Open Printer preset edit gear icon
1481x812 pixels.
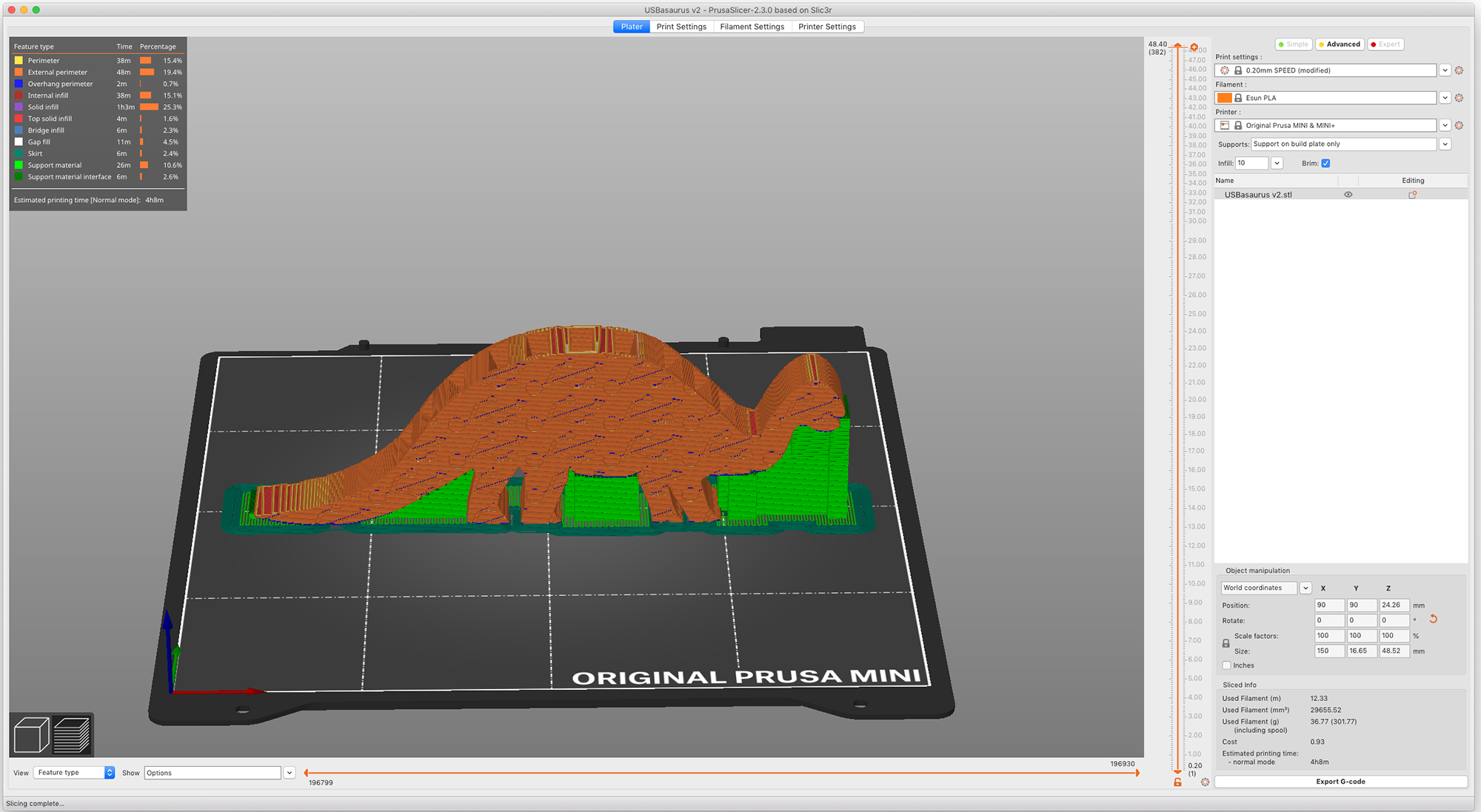(1459, 125)
